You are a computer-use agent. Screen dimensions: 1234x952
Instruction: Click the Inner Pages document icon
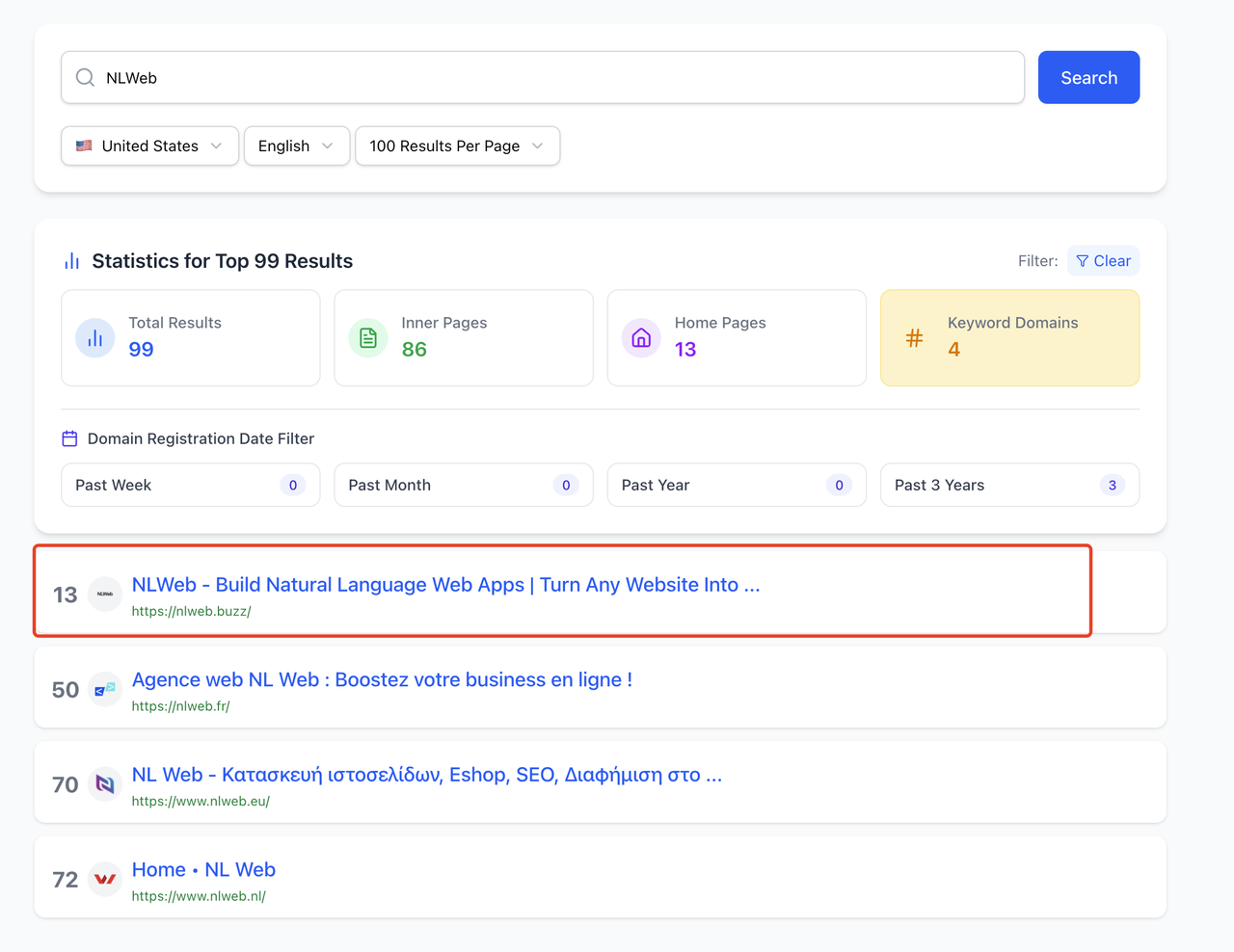(367, 338)
